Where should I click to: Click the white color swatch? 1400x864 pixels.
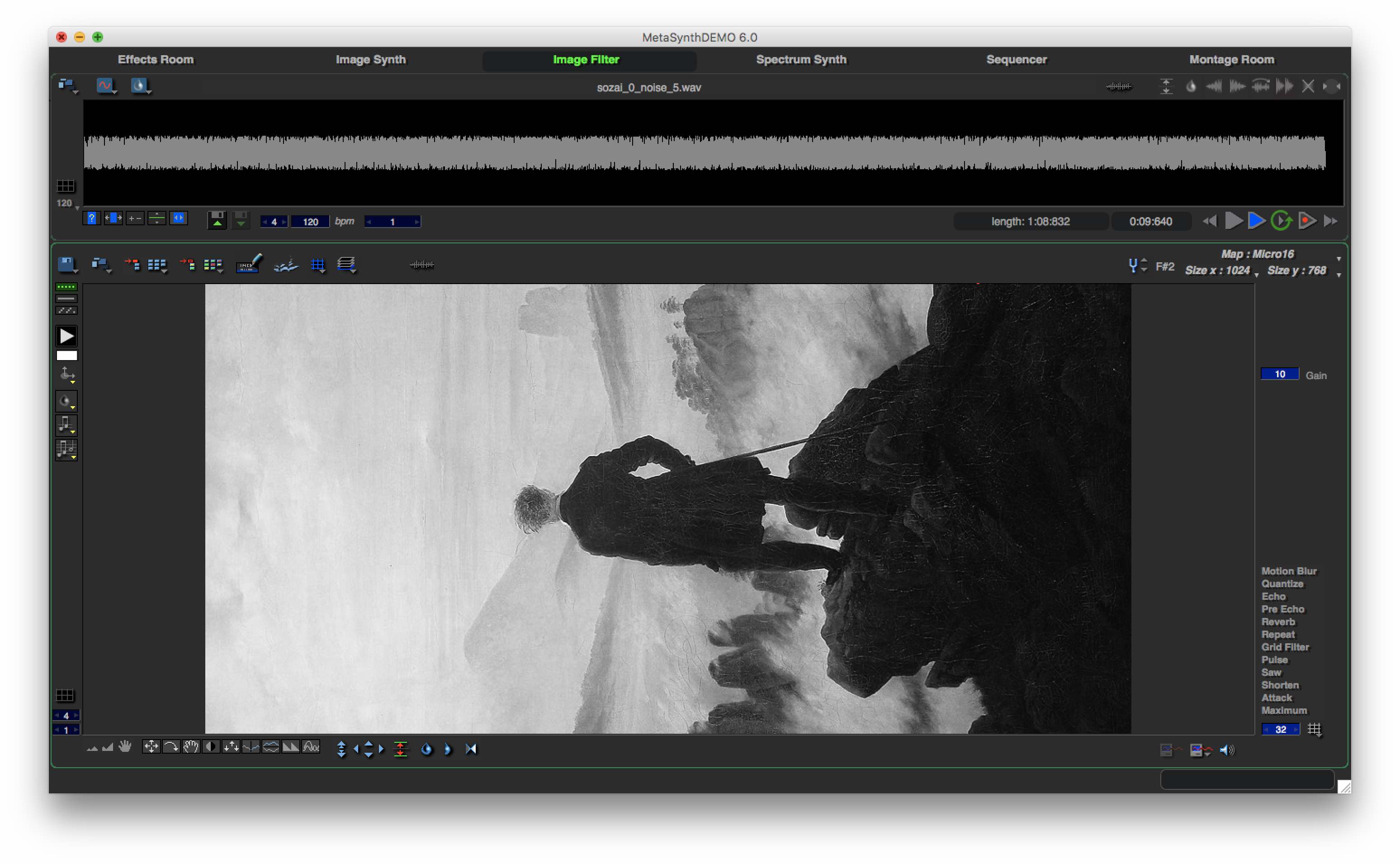[x=66, y=356]
